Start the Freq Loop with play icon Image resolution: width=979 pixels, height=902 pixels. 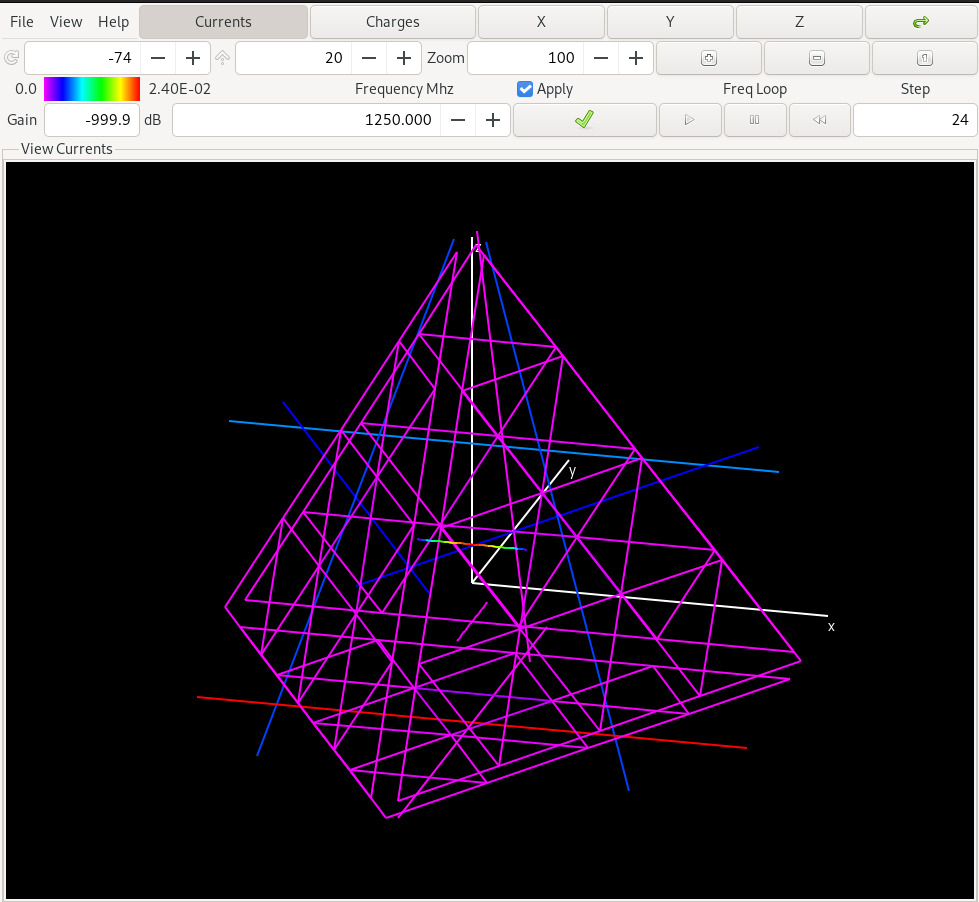(x=690, y=120)
